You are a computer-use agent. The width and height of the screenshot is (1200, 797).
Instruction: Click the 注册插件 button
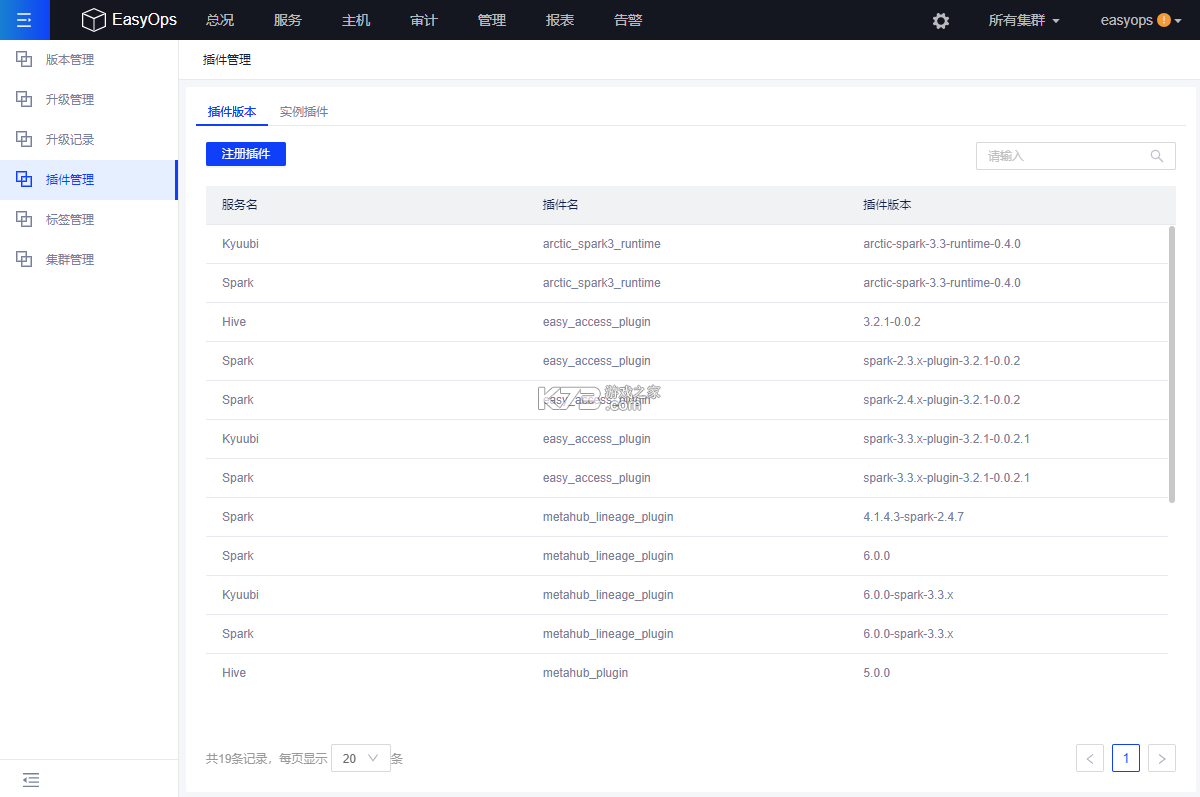click(246, 154)
